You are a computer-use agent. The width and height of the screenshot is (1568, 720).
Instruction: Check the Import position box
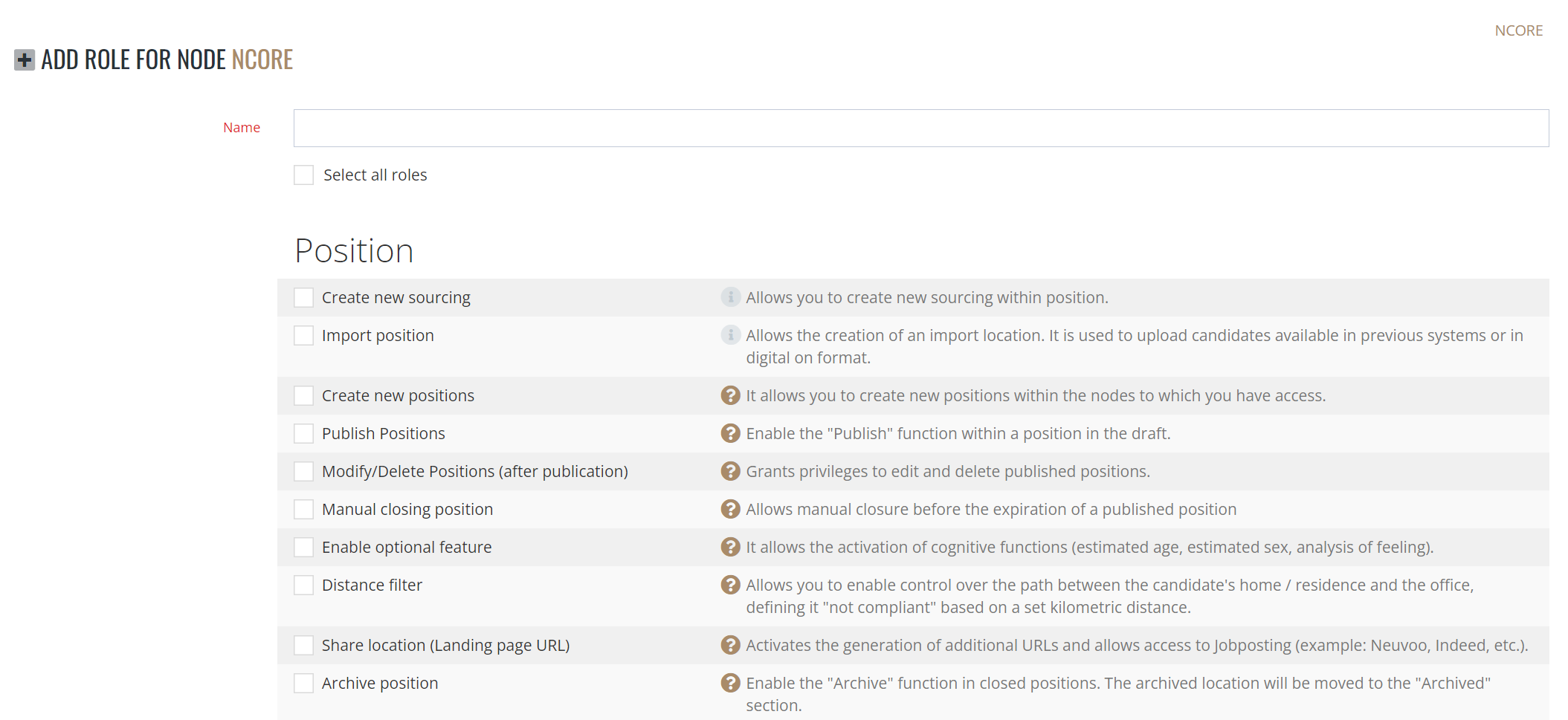point(303,335)
